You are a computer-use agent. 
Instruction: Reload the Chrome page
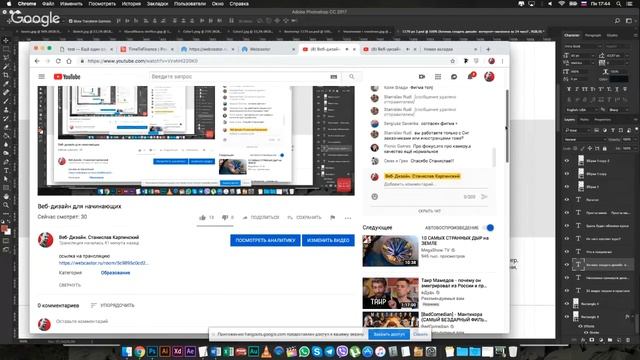point(58,61)
